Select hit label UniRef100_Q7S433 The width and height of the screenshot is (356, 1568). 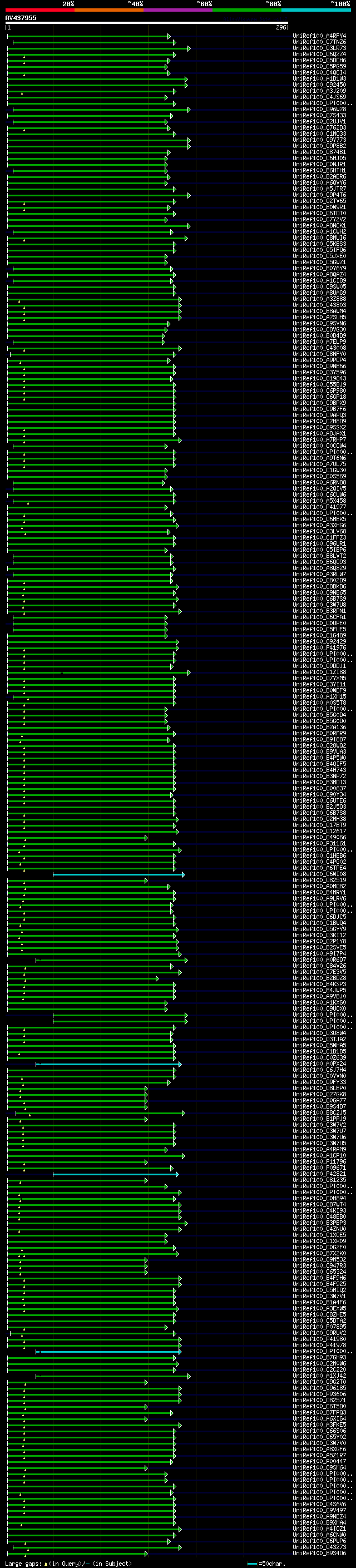pos(319,115)
